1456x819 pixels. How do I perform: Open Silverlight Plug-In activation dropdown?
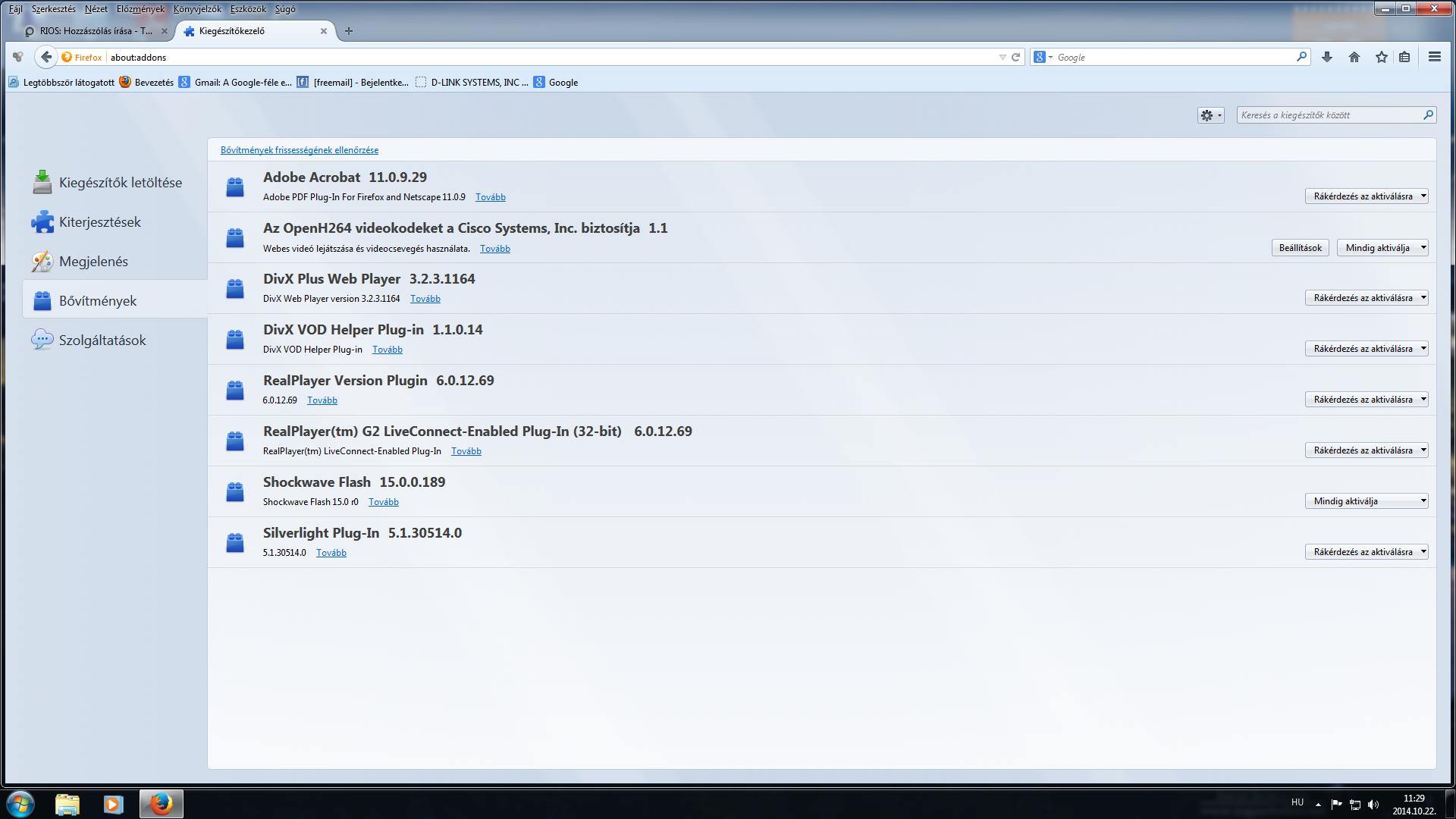(1367, 552)
